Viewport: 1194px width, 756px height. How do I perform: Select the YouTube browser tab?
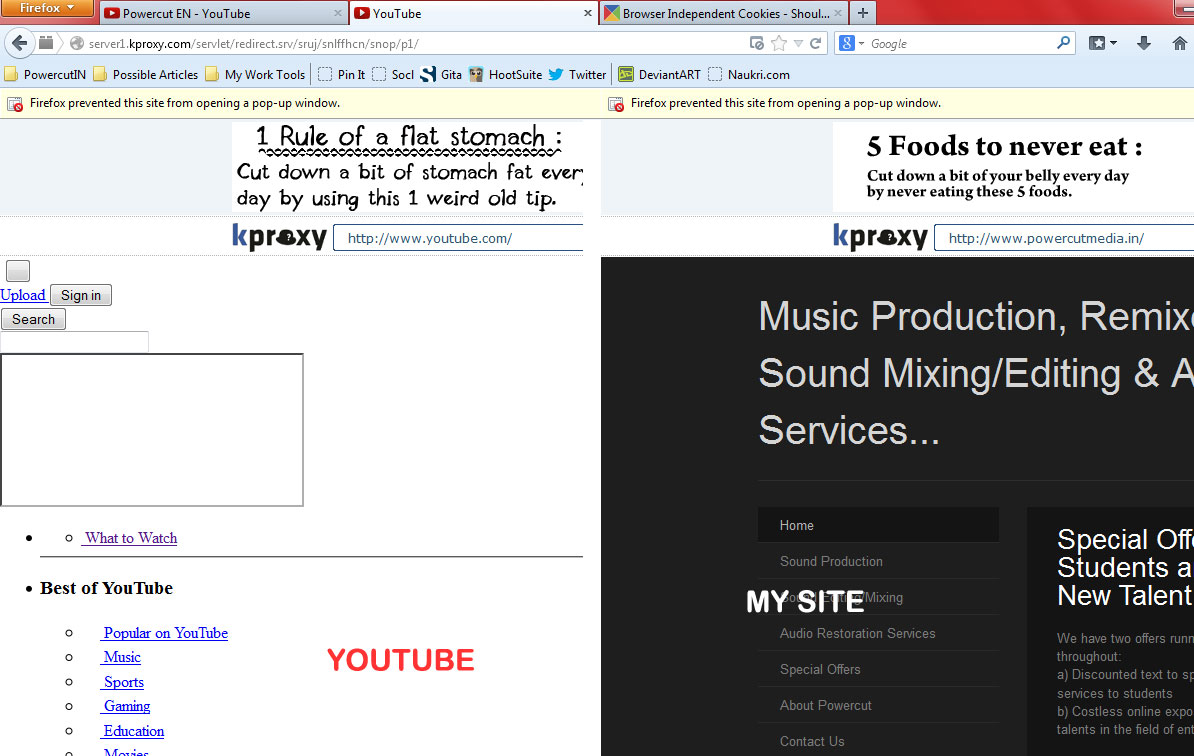click(473, 13)
